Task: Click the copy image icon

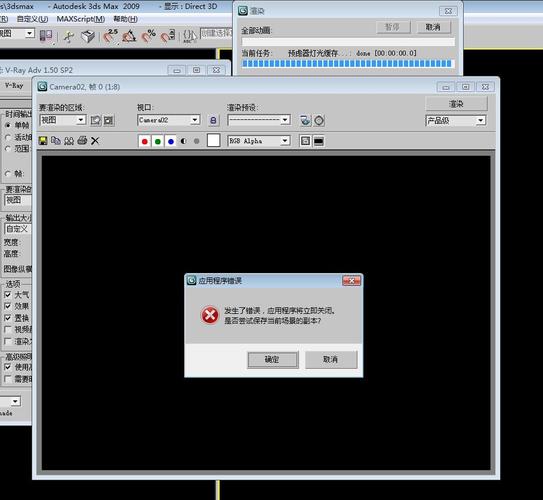Action: (x=56, y=141)
